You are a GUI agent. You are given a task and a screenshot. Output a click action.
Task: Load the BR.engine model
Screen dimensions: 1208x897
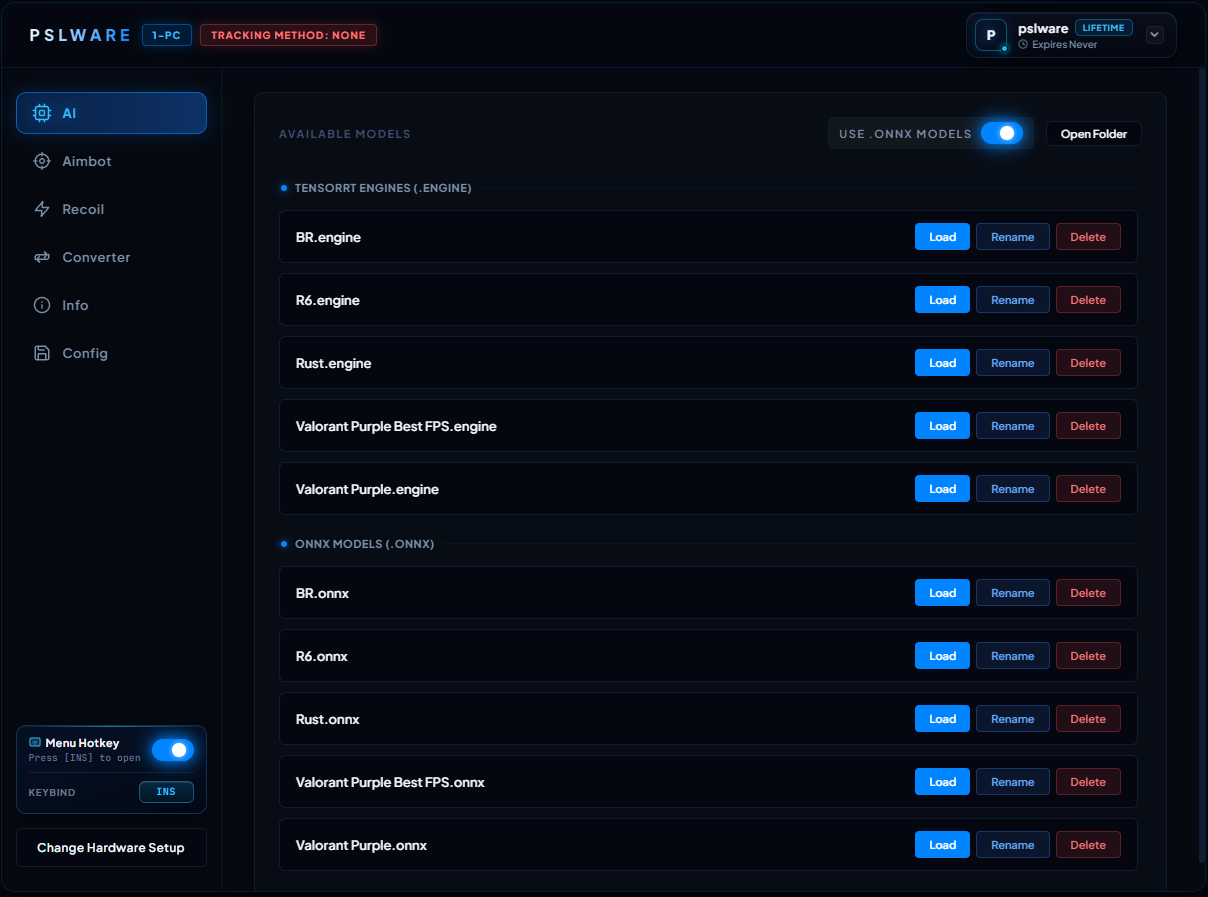click(942, 237)
